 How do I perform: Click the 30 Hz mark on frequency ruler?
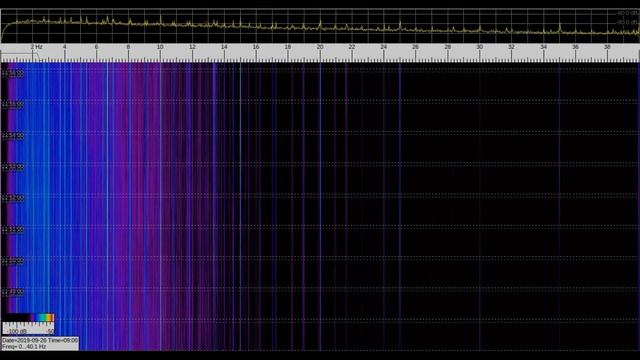pyautogui.click(x=480, y=47)
